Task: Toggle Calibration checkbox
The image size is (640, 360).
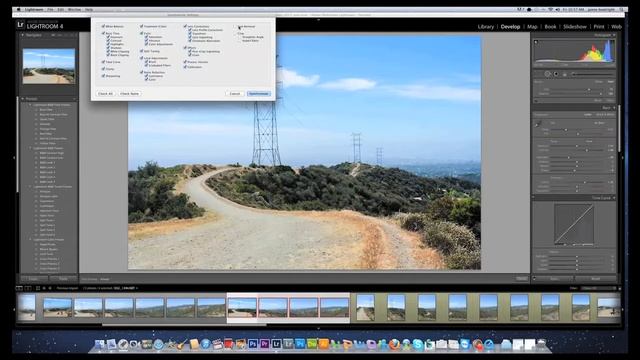Action: point(185,67)
